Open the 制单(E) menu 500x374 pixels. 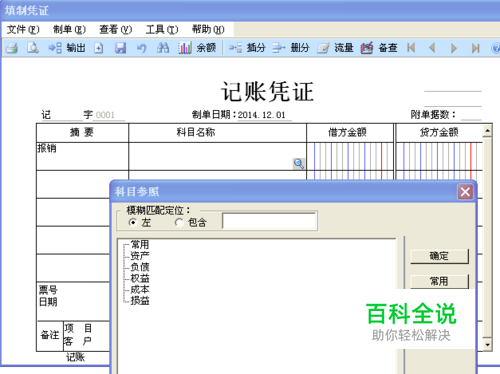(69, 30)
